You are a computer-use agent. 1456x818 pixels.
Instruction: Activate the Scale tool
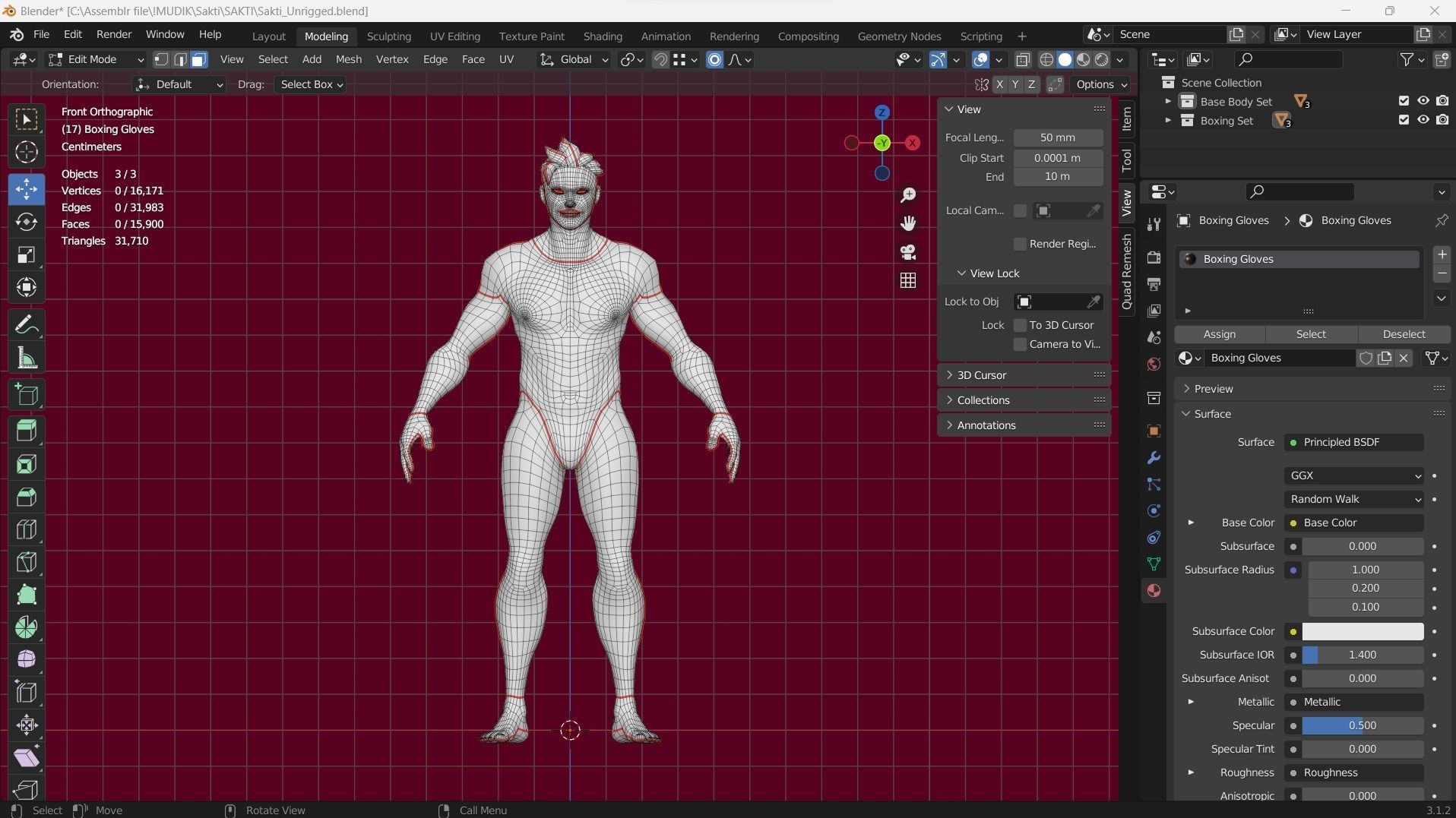click(x=27, y=254)
